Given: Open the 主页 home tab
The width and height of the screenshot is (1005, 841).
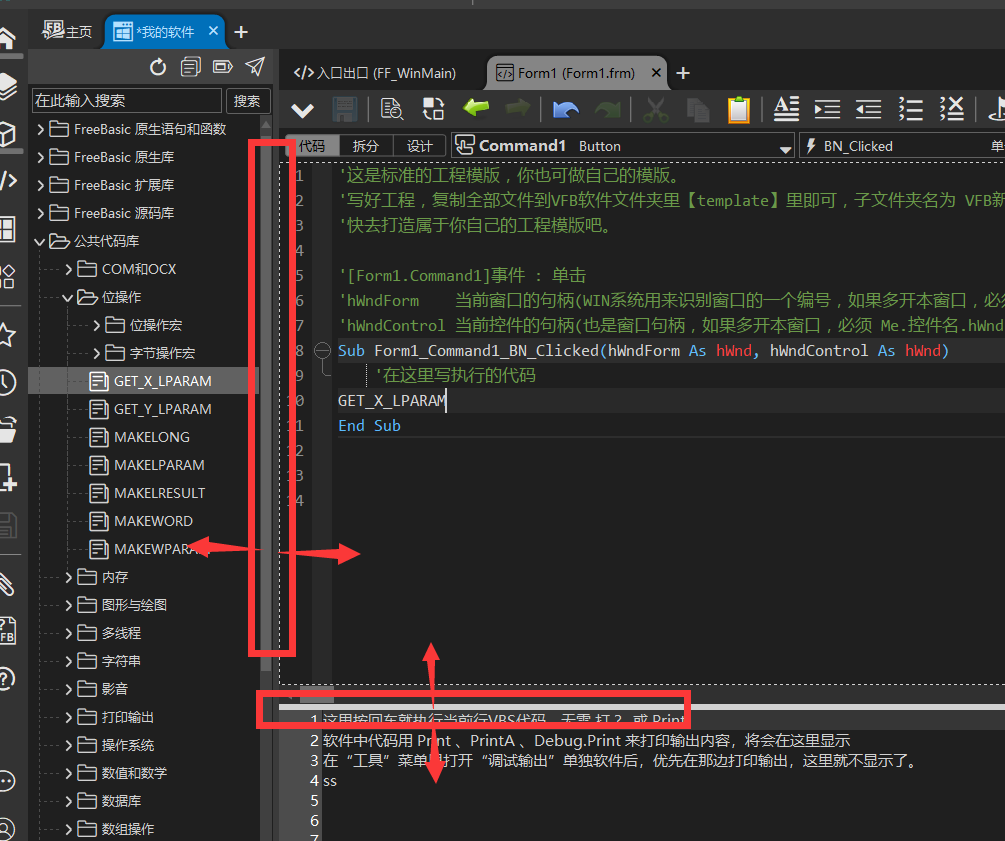Looking at the screenshot, I should pyautogui.click(x=68, y=32).
